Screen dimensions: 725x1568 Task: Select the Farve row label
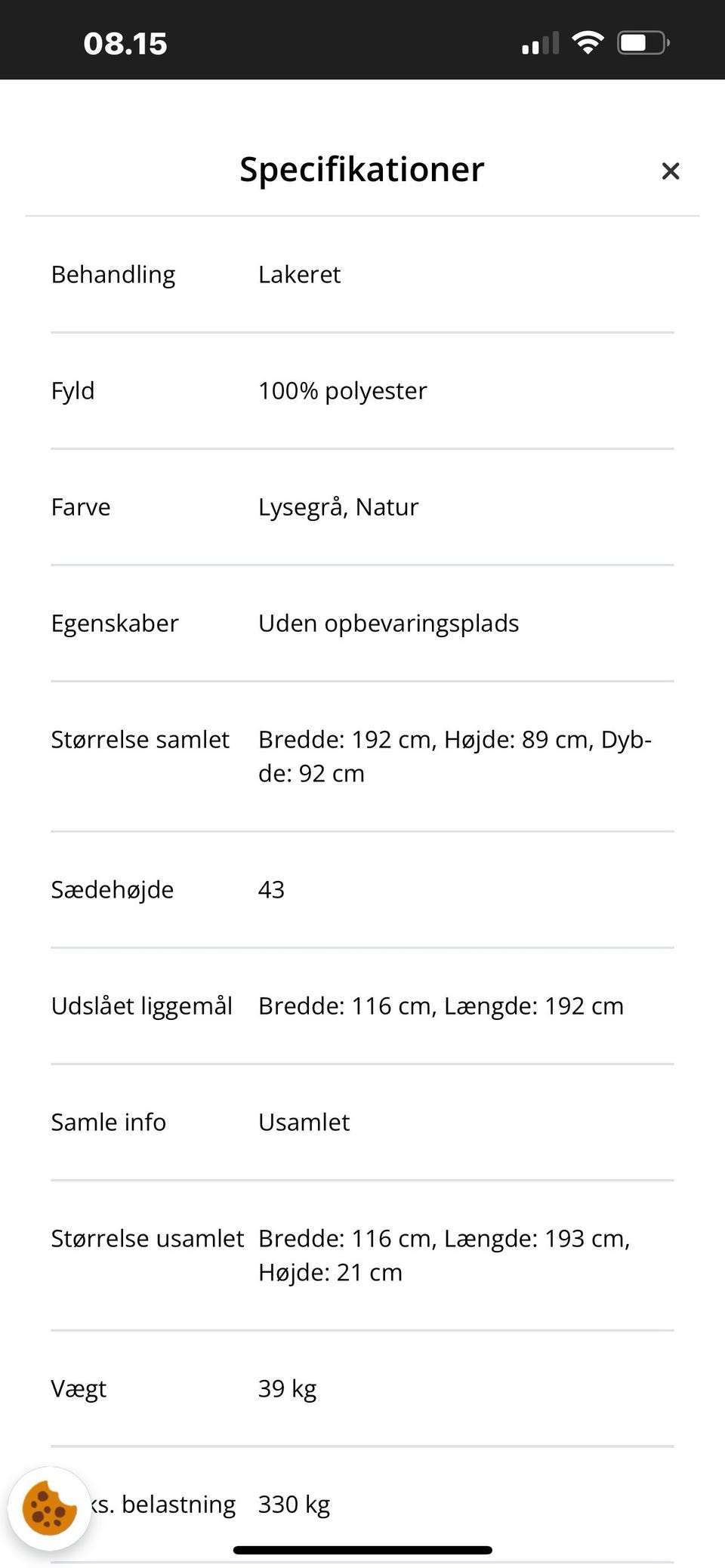(81, 507)
